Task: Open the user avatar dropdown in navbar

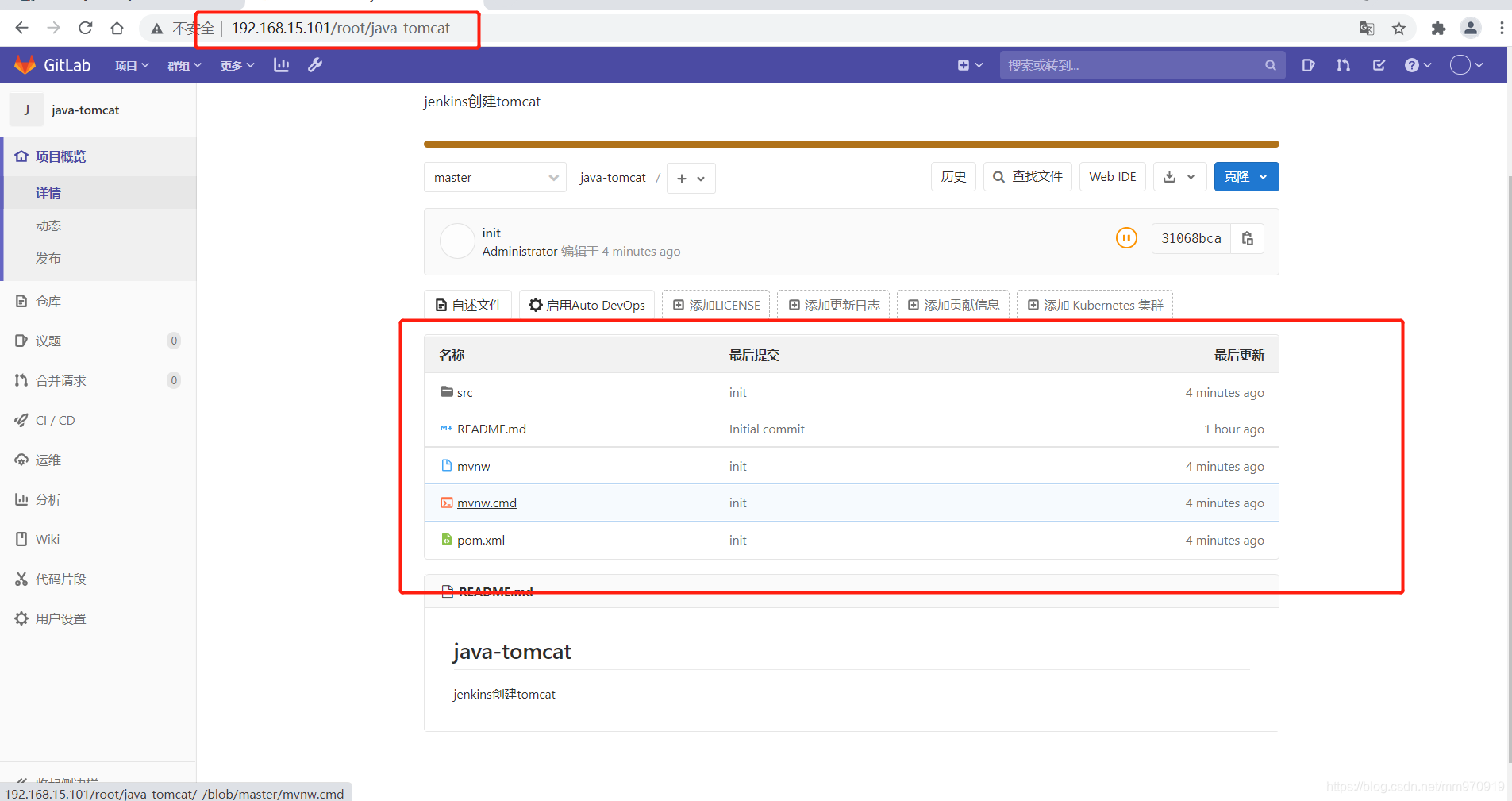Action: point(1467,65)
